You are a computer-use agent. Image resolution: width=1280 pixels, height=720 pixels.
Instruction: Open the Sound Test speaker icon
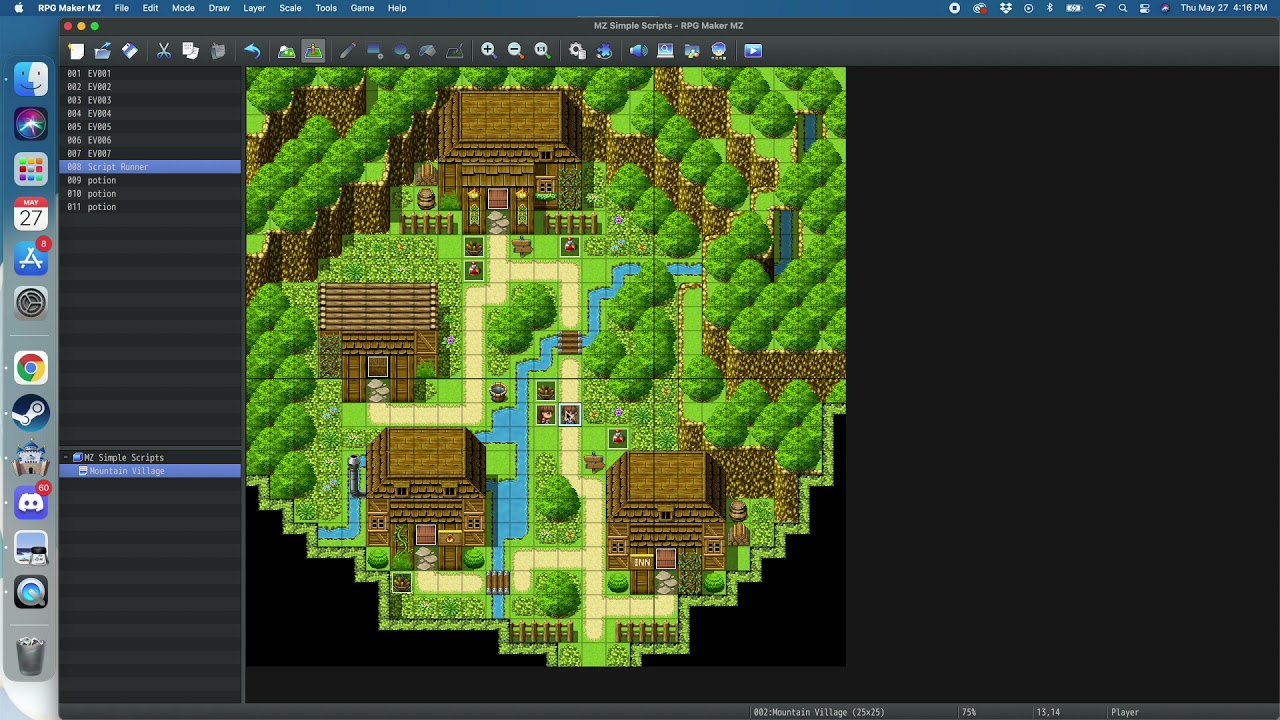pyautogui.click(x=638, y=51)
